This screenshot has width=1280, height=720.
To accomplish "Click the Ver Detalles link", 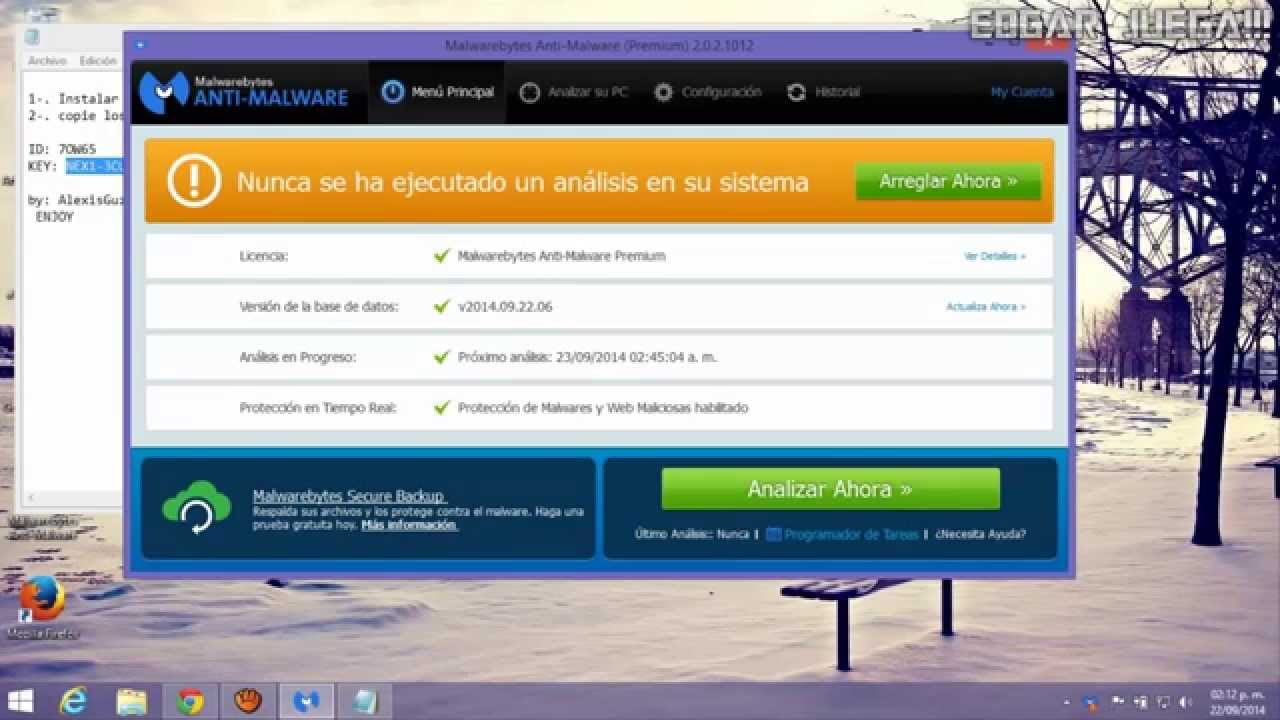I will (x=995, y=257).
